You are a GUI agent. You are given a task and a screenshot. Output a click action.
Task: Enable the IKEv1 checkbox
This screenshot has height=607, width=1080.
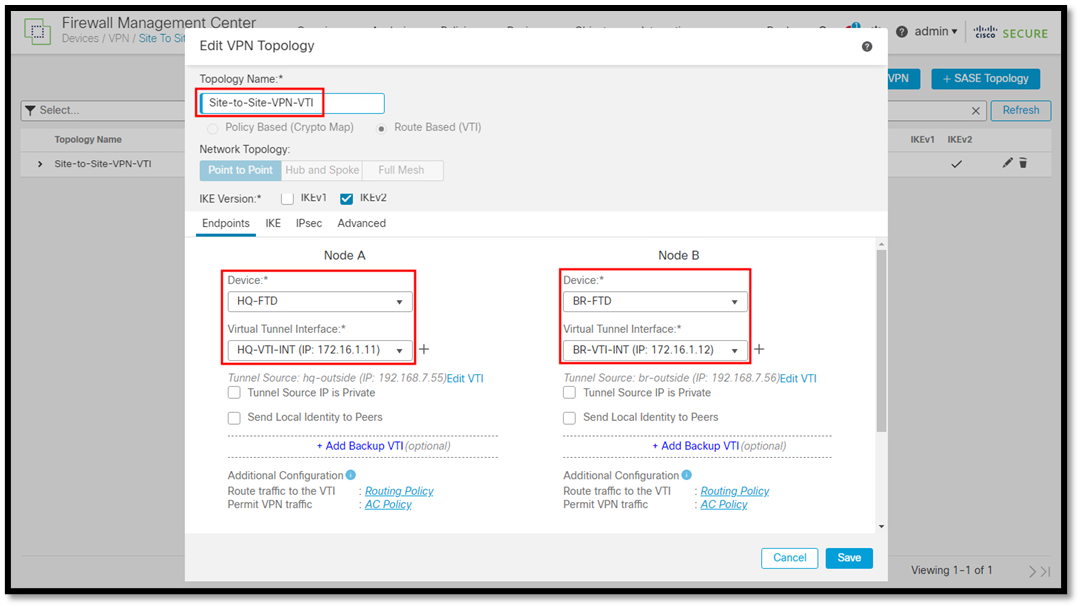(x=287, y=198)
